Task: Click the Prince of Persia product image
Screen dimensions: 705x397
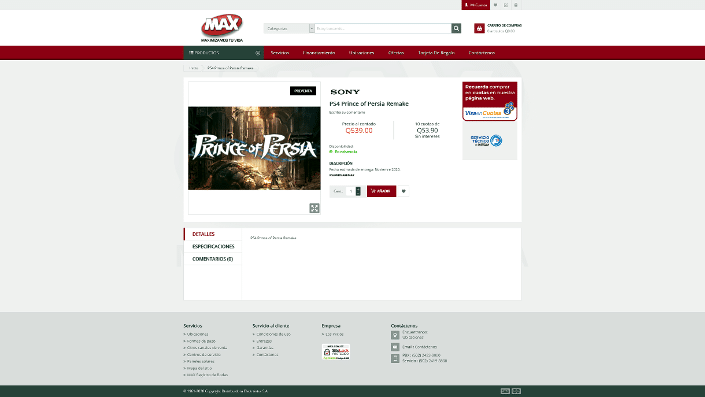Action: tap(254, 148)
